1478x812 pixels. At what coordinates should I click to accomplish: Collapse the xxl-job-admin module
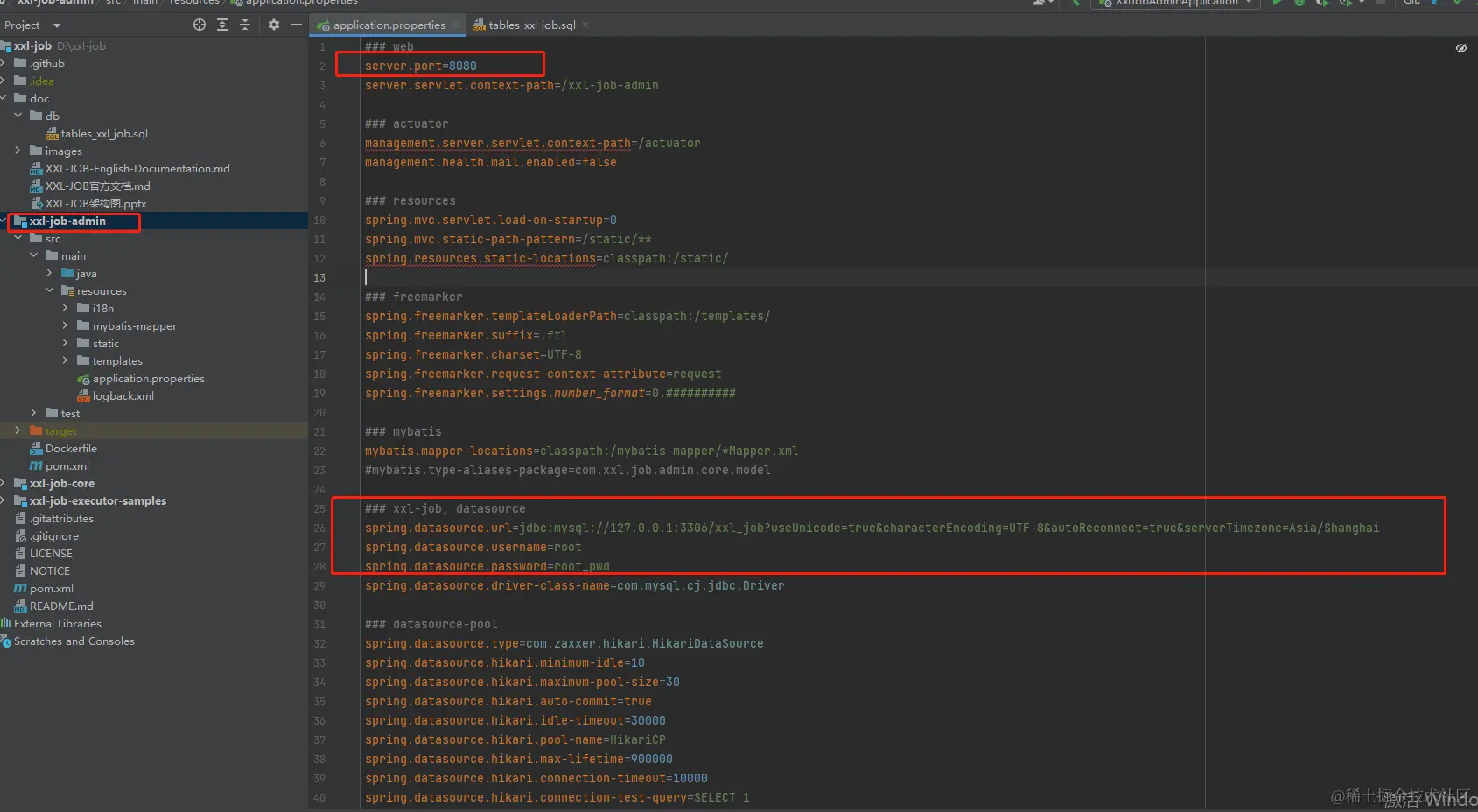click(x=4, y=220)
